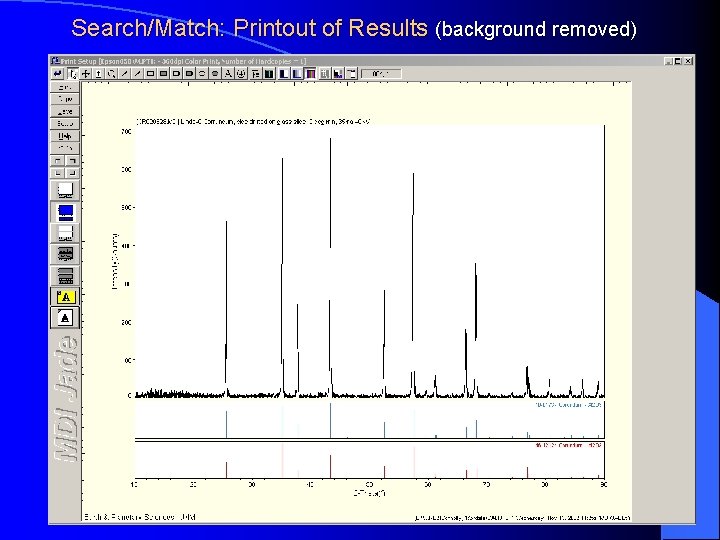Pick the filled rectangle drawing tool
Screen dimensions: 720x540
[163, 73]
